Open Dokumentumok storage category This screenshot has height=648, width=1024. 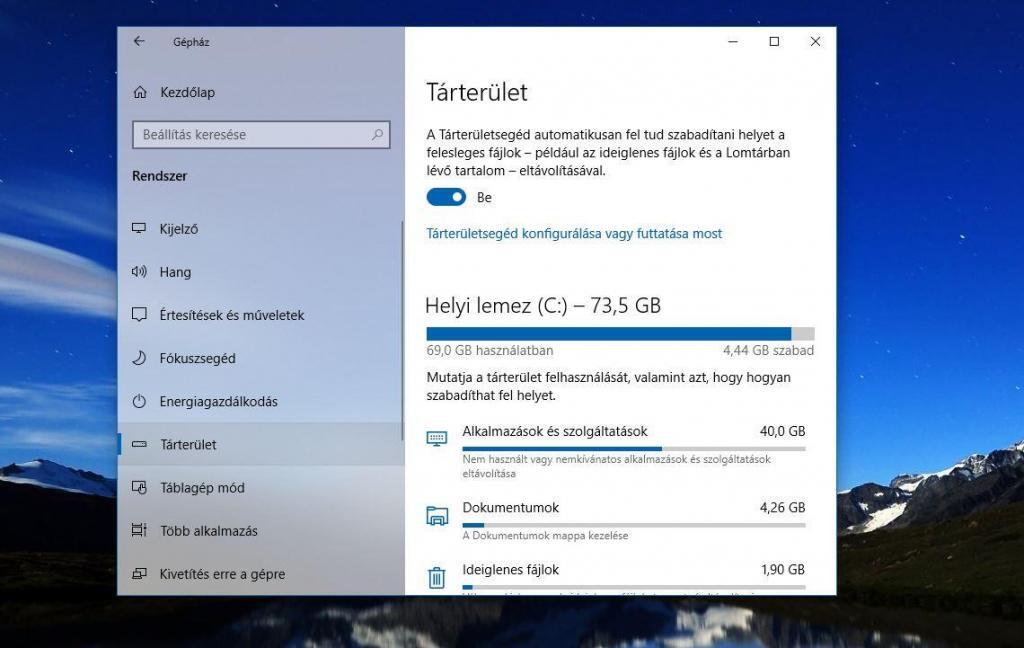510,508
